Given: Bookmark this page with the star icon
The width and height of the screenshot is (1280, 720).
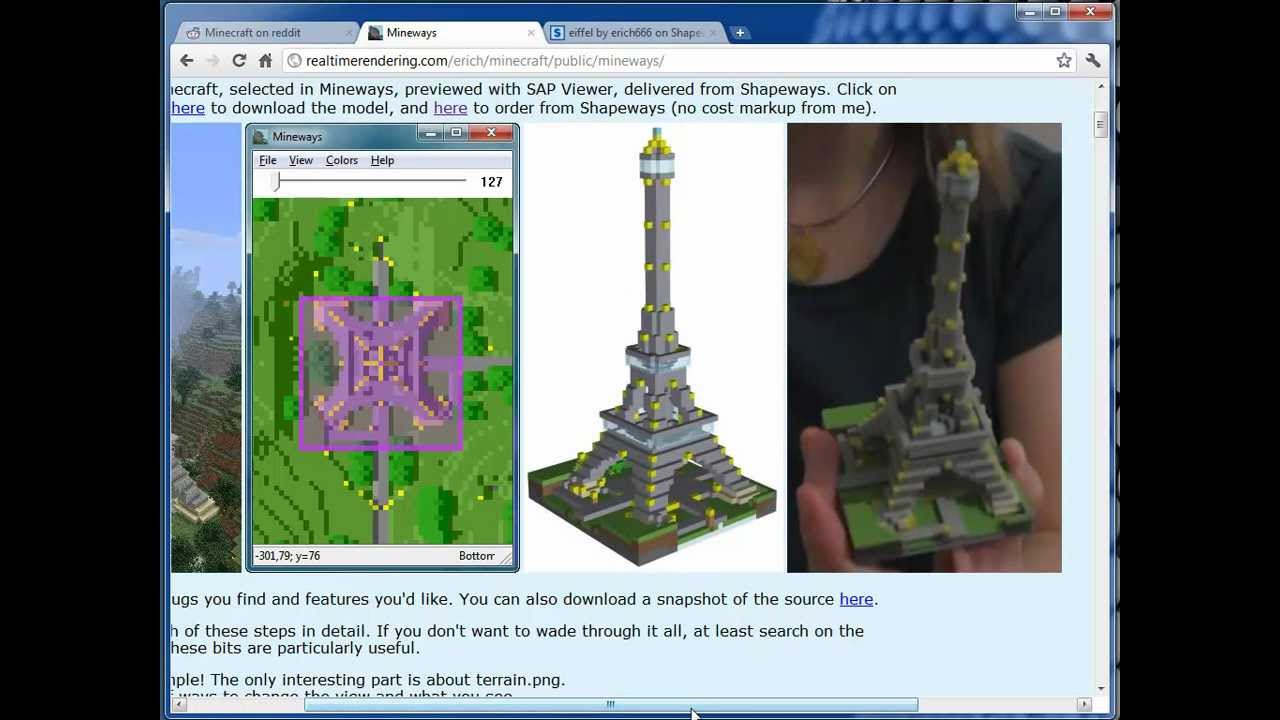Looking at the screenshot, I should 1064,61.
